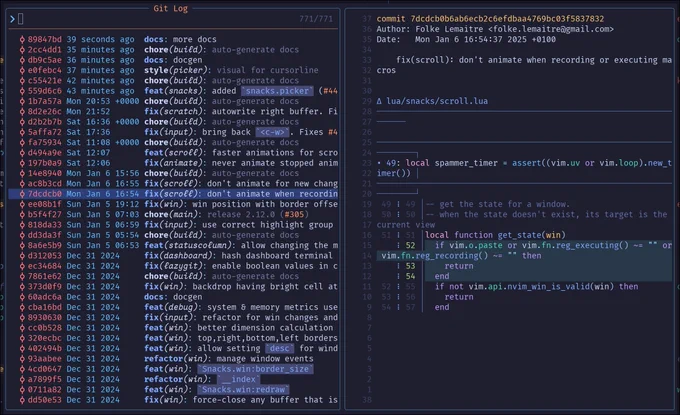
Task: Select commit 93aabee 'refactor(win): manage window events'
Action: [x=173, y=359]
